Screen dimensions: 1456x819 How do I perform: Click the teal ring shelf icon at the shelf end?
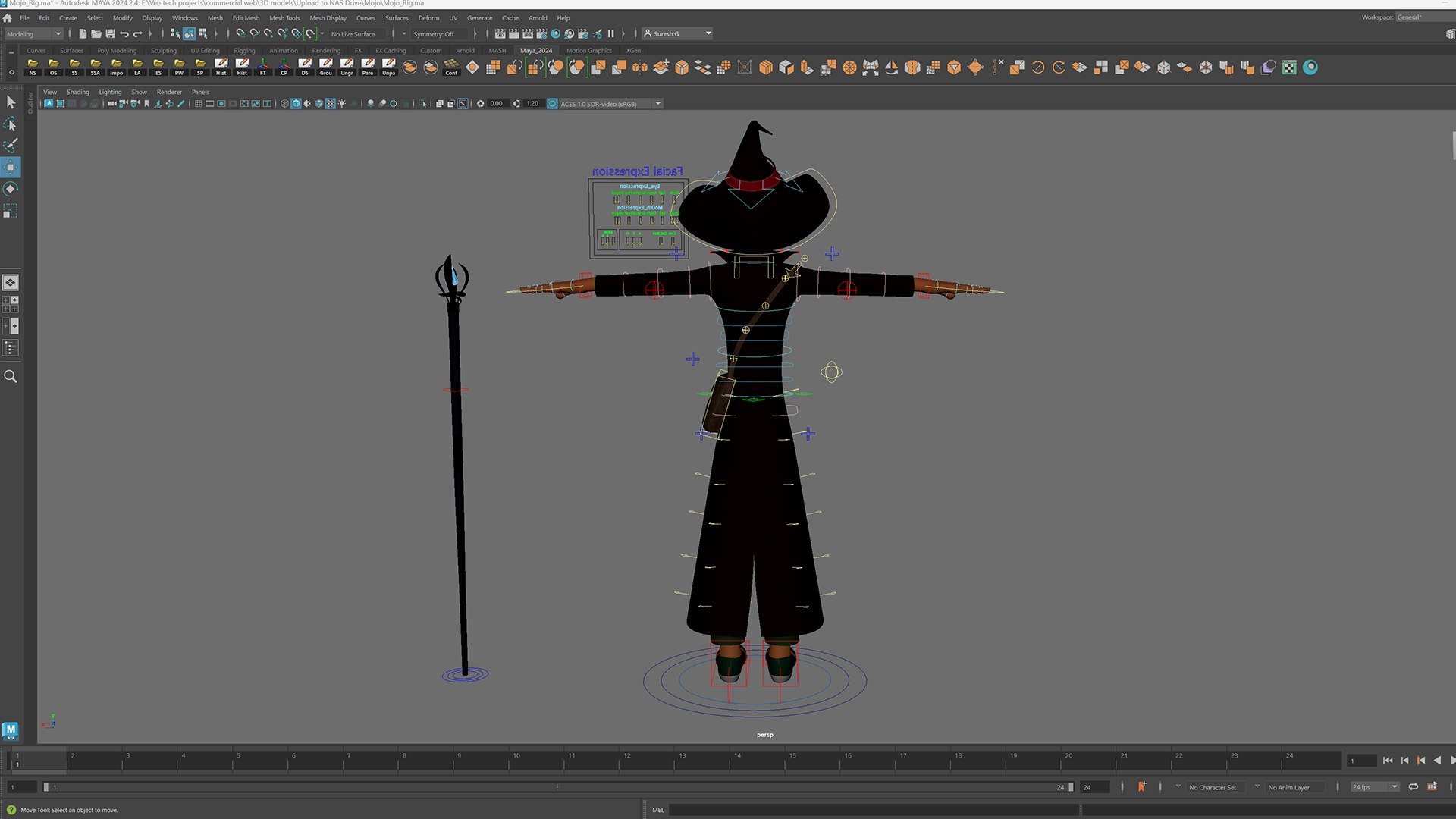pyautogui.click(x=1310, y=67)
